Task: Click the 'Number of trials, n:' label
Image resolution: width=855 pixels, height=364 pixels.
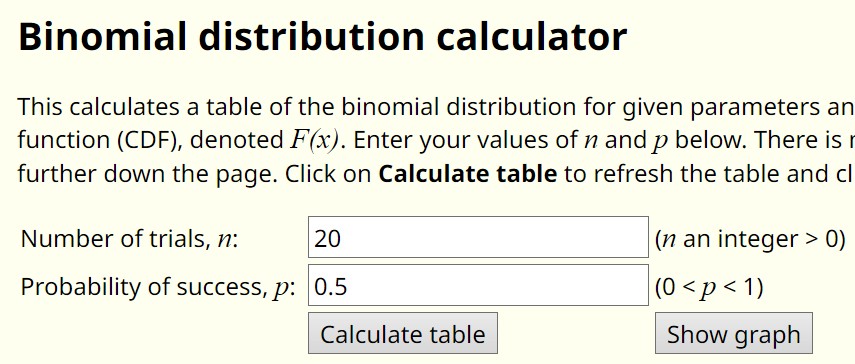Action: click(129, 239)
